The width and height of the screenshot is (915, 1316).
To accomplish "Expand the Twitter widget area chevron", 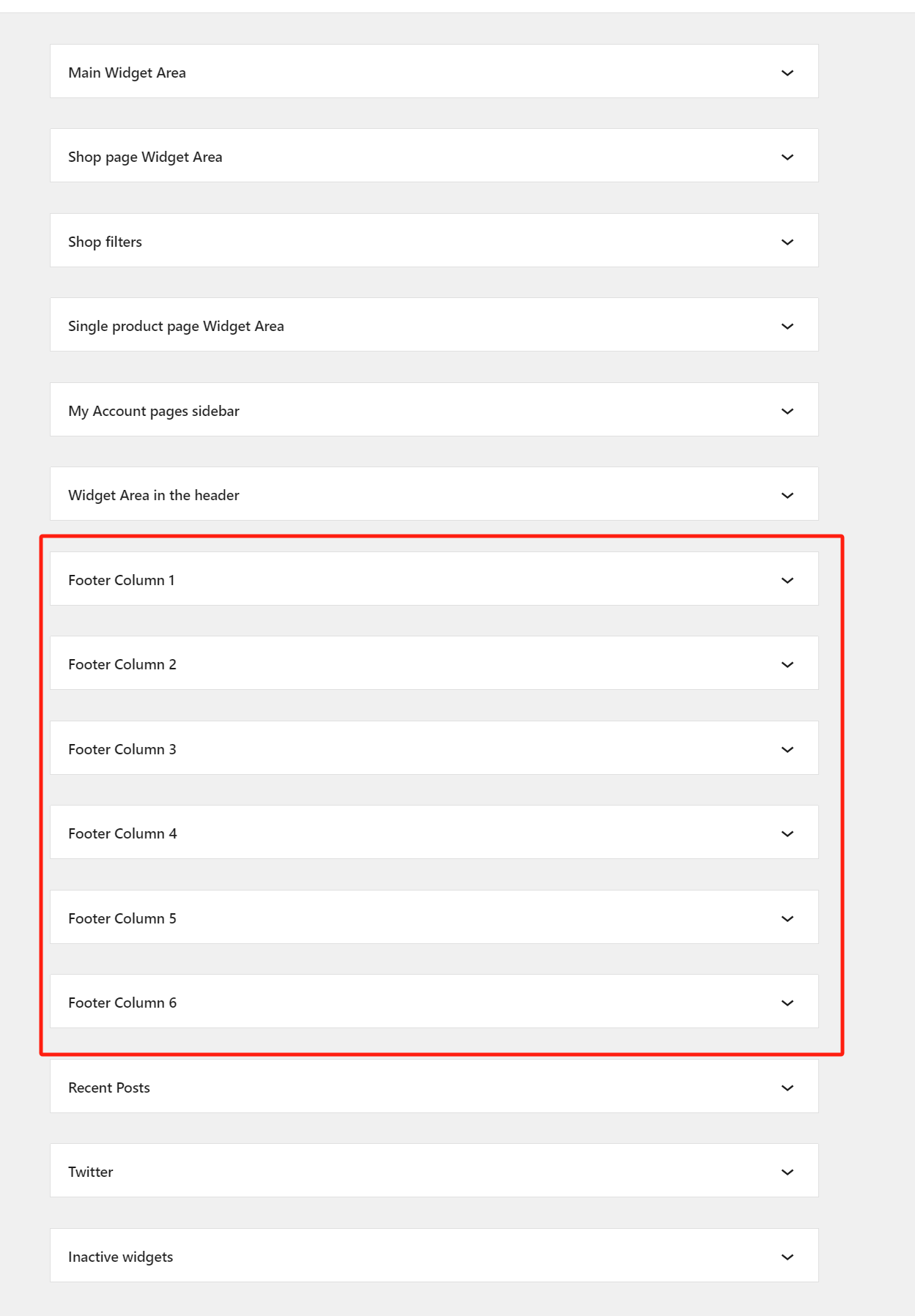I will point(788,1172).
